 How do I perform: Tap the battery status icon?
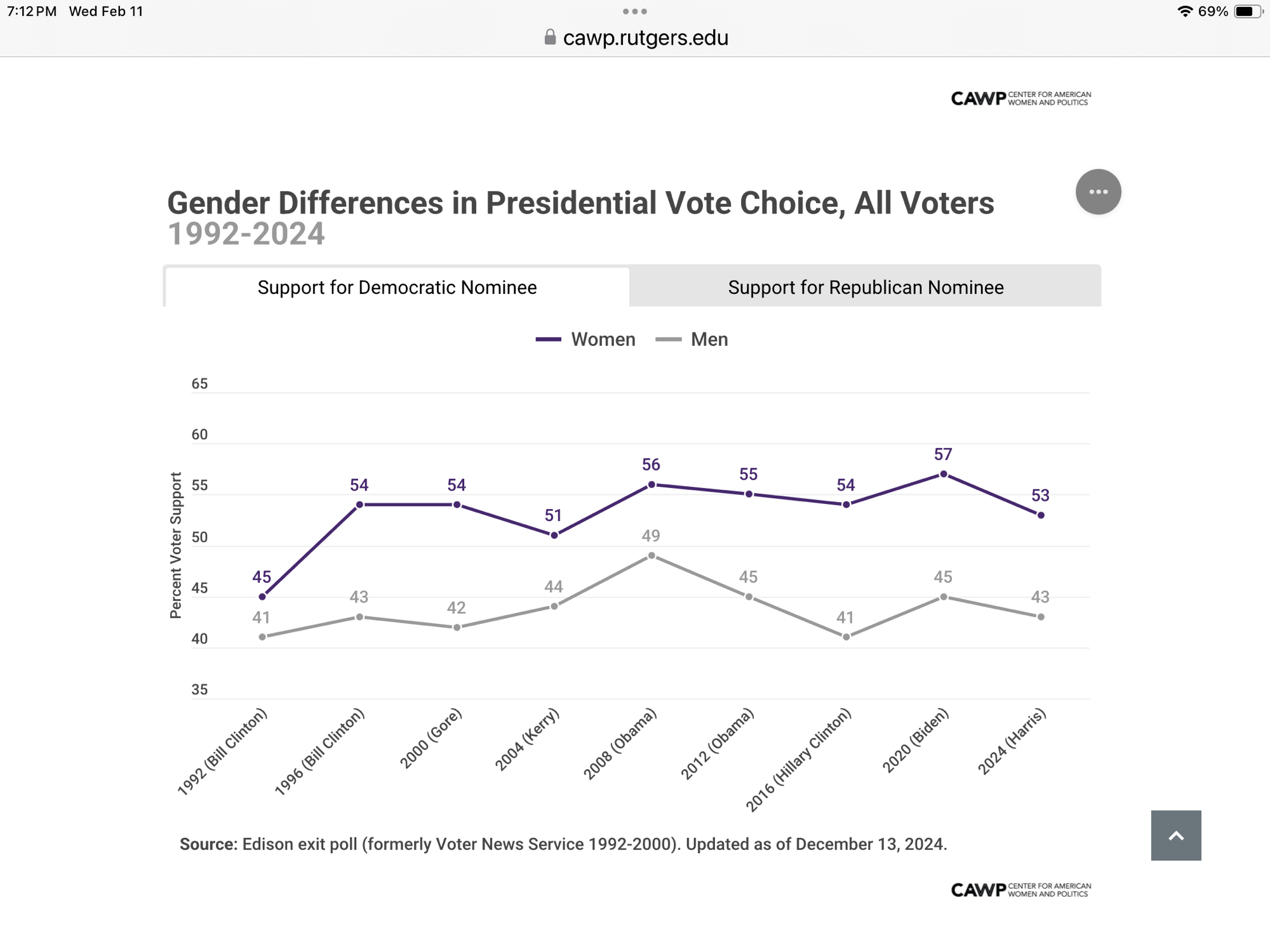point(1247,11)
